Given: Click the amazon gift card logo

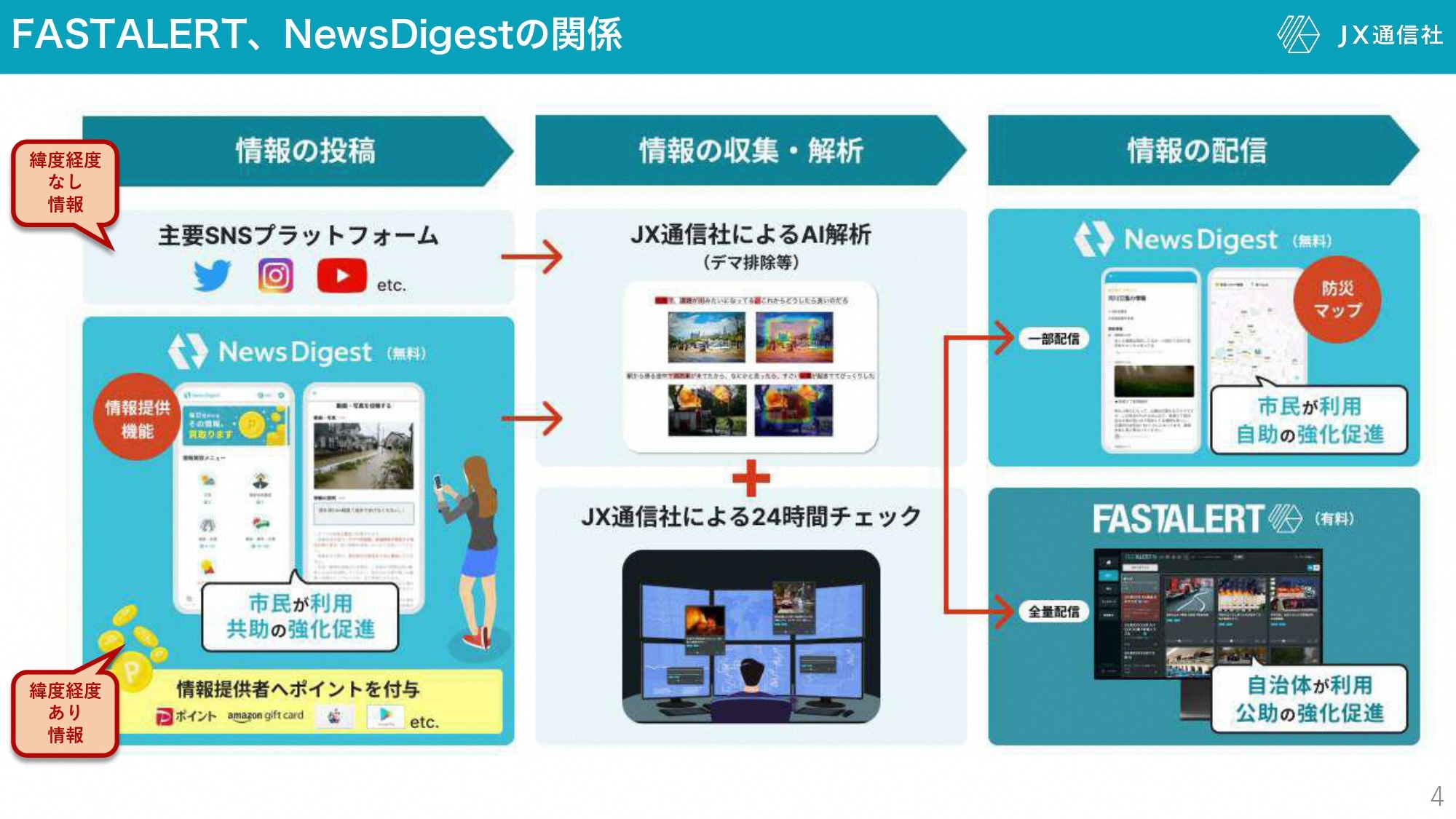Looking at the screenshot, I should click(x=265, y=716).
